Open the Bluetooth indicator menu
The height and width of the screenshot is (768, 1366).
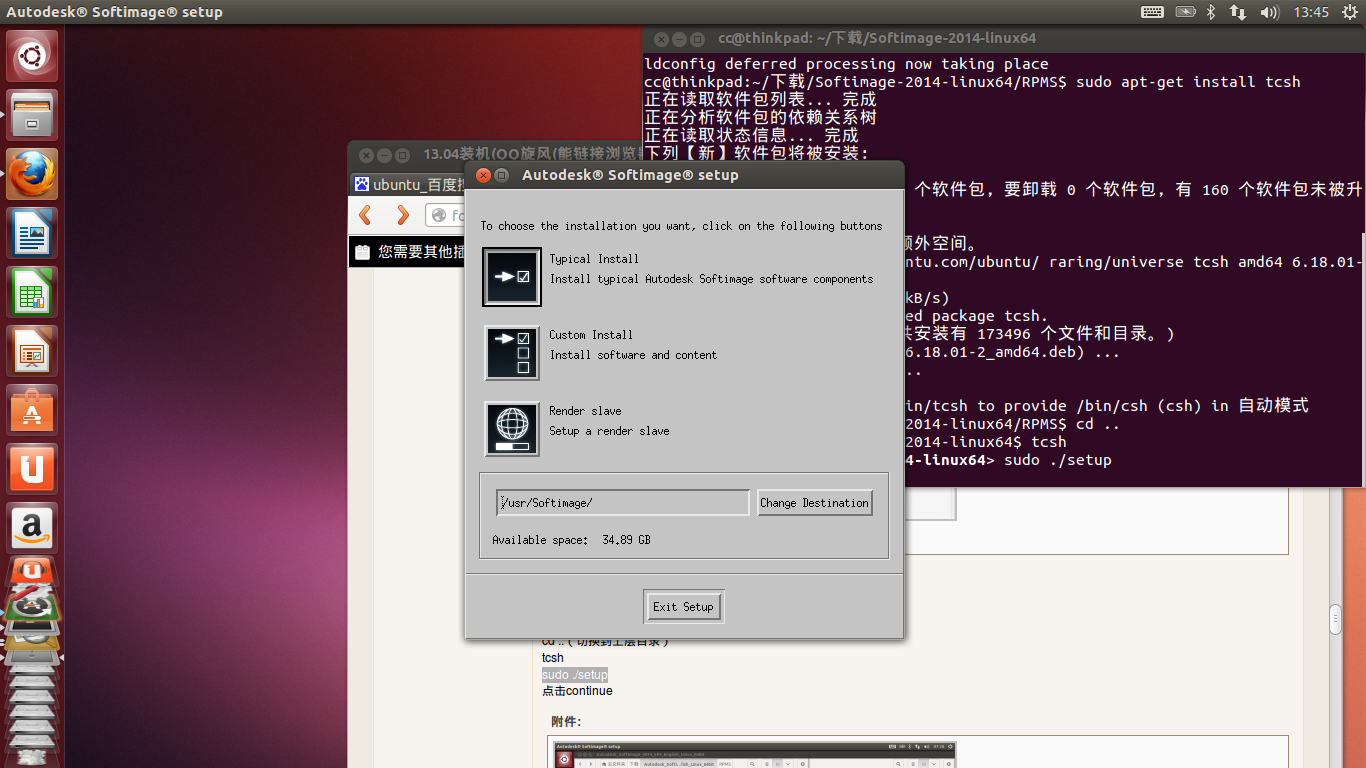coord(1210,12)
